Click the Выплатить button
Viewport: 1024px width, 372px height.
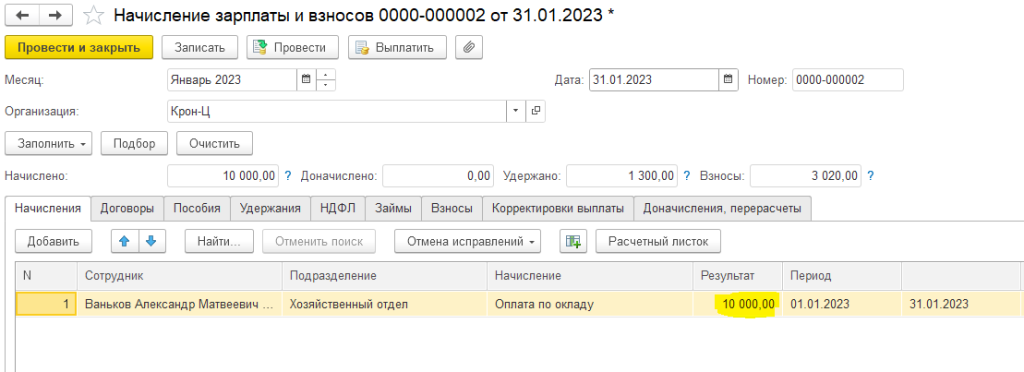(397, 48)
